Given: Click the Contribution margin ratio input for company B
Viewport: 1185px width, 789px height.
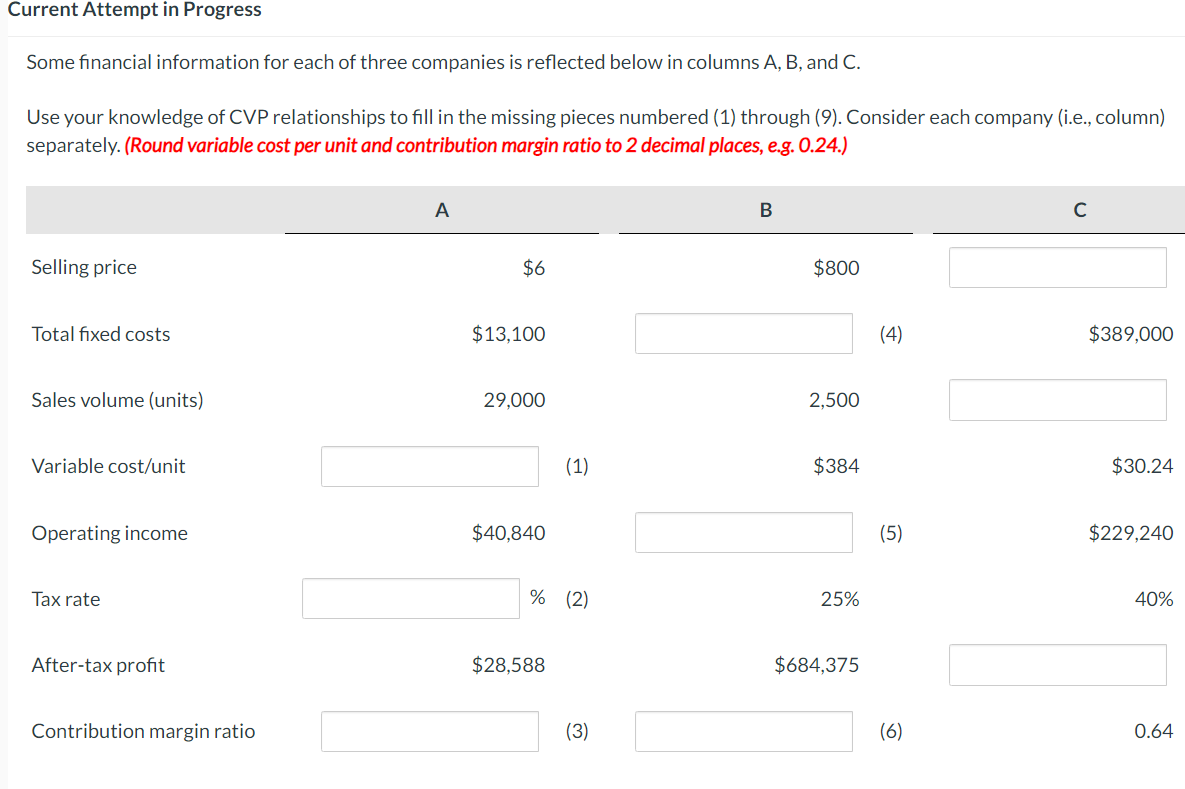Looking at the screenshot, I should [x=743, y=731].
